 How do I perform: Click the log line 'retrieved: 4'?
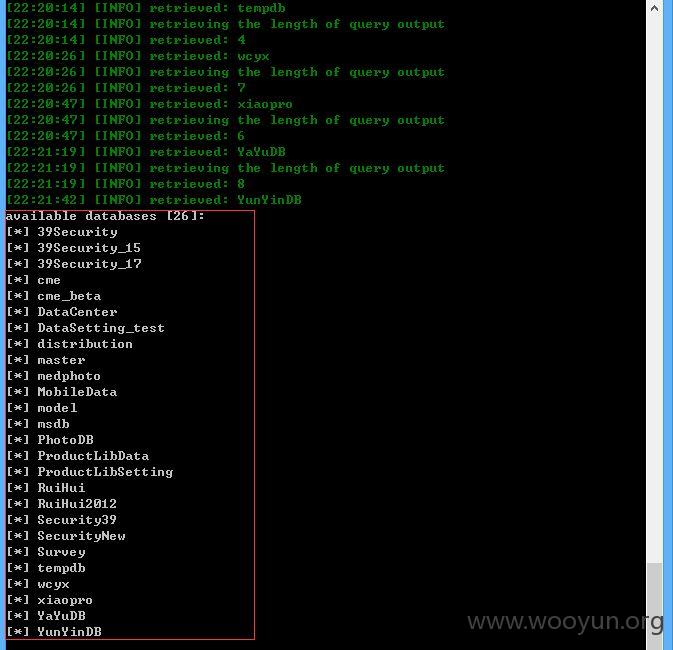tap(126, 40)
